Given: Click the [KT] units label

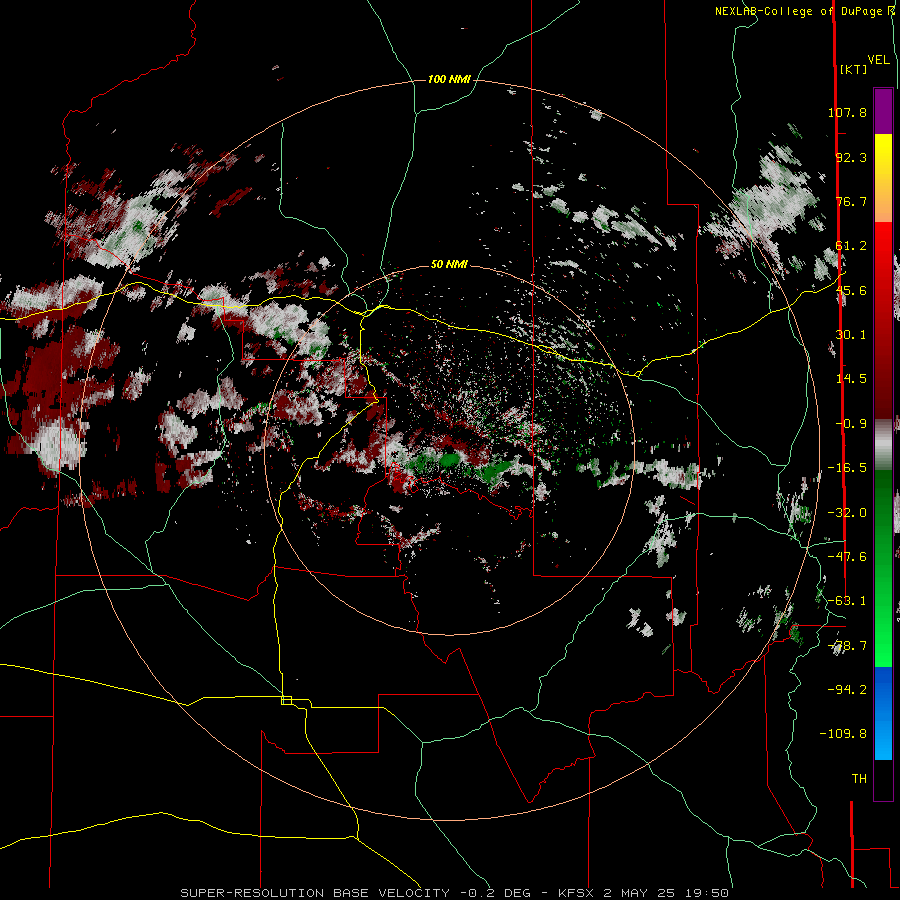Looking at the screenshot, I should click(854, 69).
